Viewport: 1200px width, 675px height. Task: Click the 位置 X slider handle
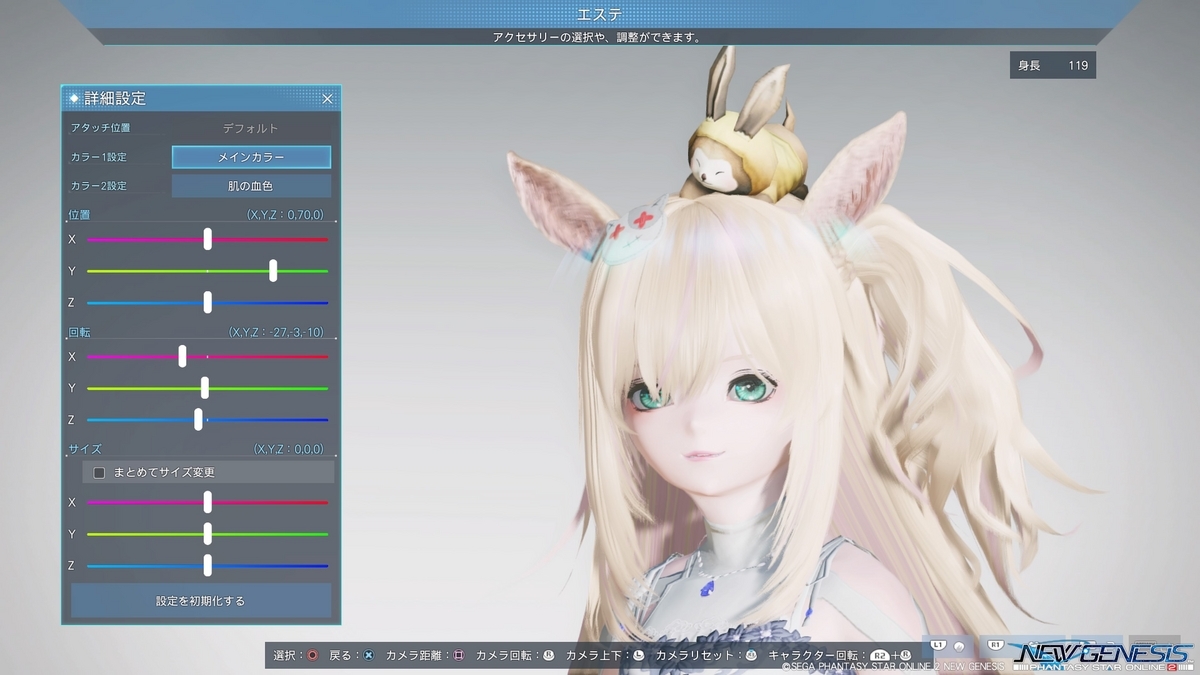[208, 239]
